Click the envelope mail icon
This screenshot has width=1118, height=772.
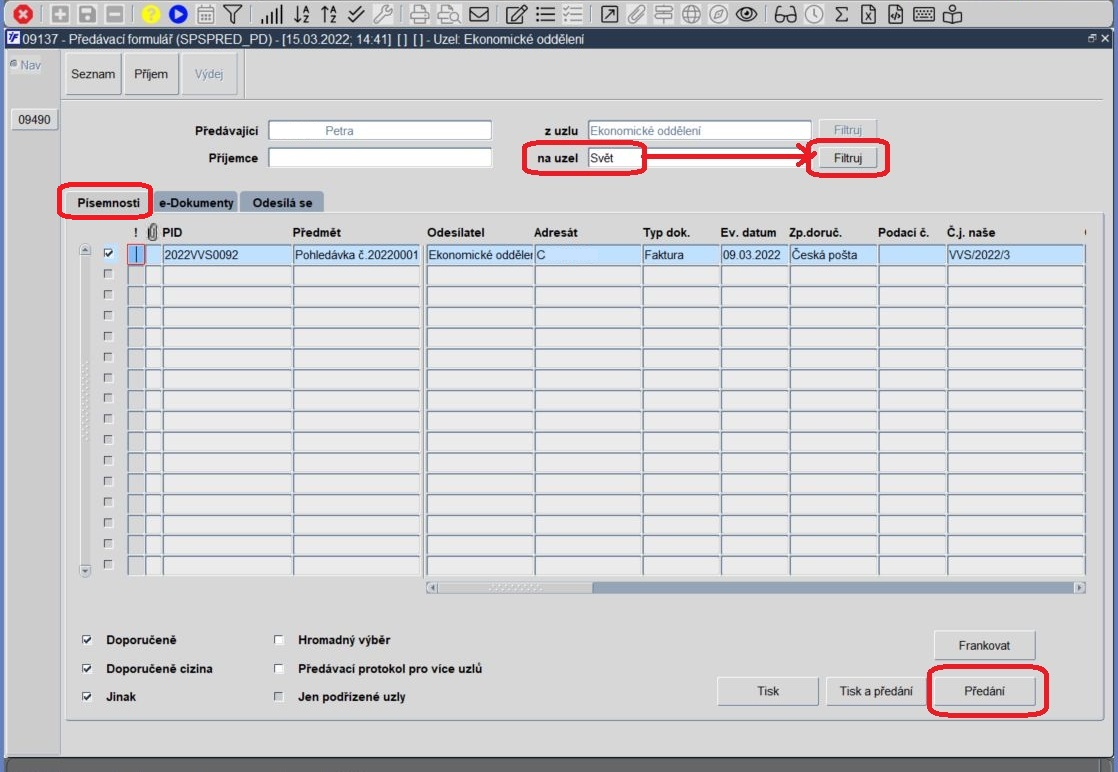coord(478,14)
